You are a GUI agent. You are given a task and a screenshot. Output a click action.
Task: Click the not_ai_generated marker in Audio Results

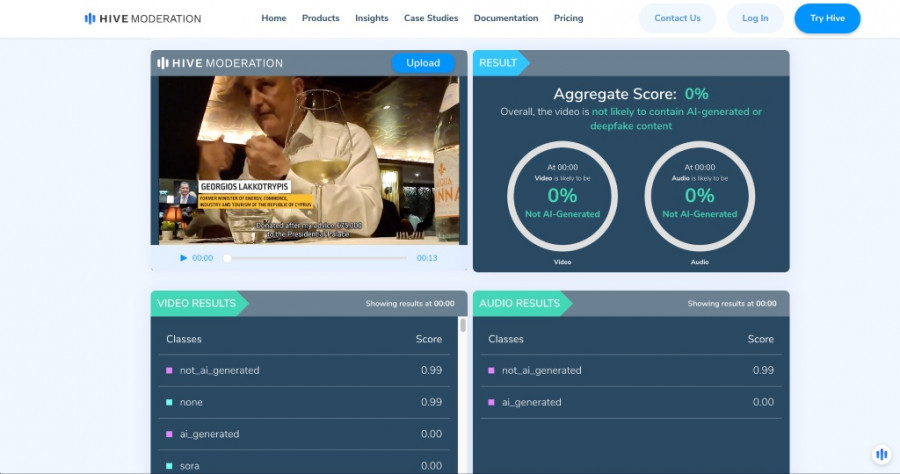492,370
